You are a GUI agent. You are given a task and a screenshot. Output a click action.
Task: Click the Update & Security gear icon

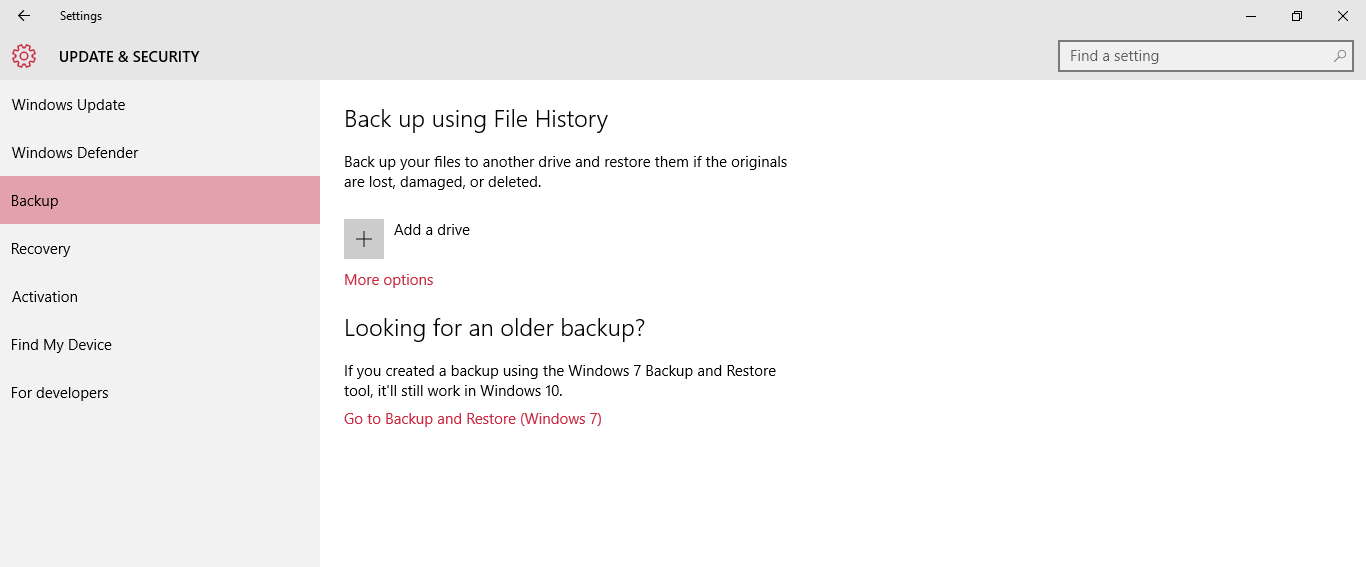point(24,57)
